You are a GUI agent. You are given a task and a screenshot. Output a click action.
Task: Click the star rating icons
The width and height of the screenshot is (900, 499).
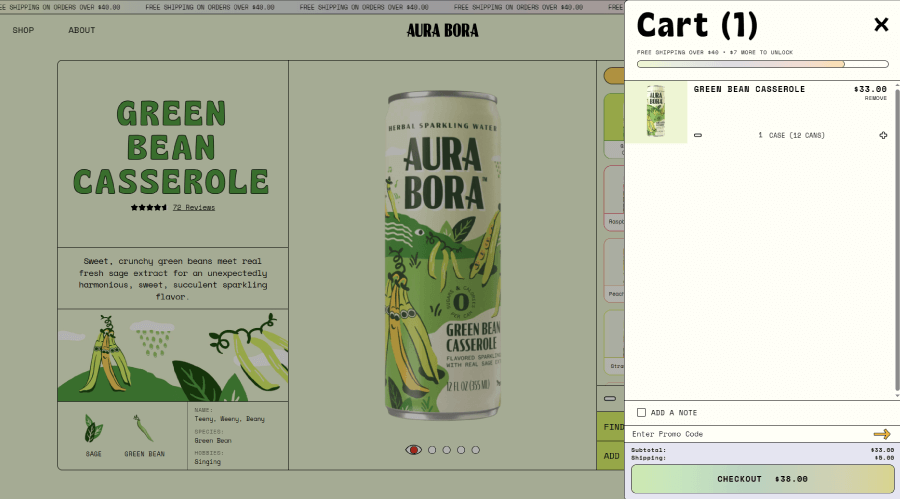tap(149, 207)
